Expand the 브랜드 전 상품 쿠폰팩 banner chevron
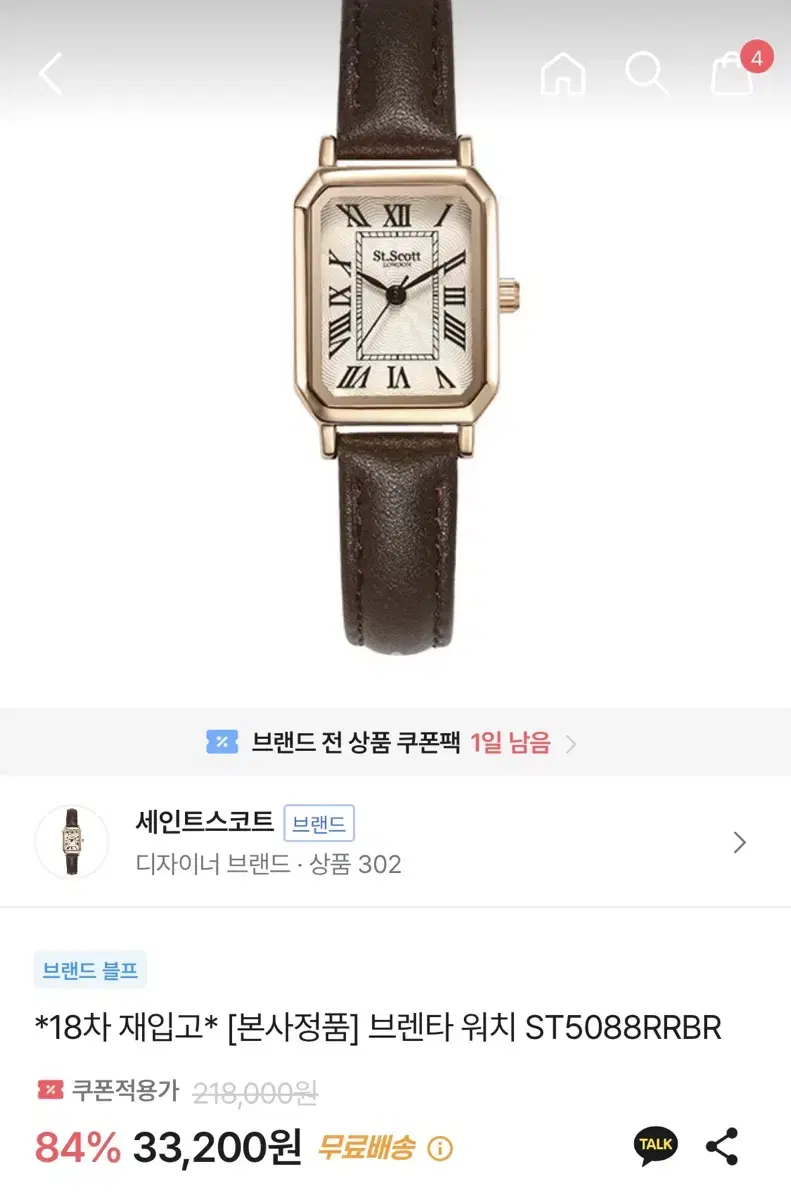This screenshot has height=1200, width=791. (x=571, y=743)
